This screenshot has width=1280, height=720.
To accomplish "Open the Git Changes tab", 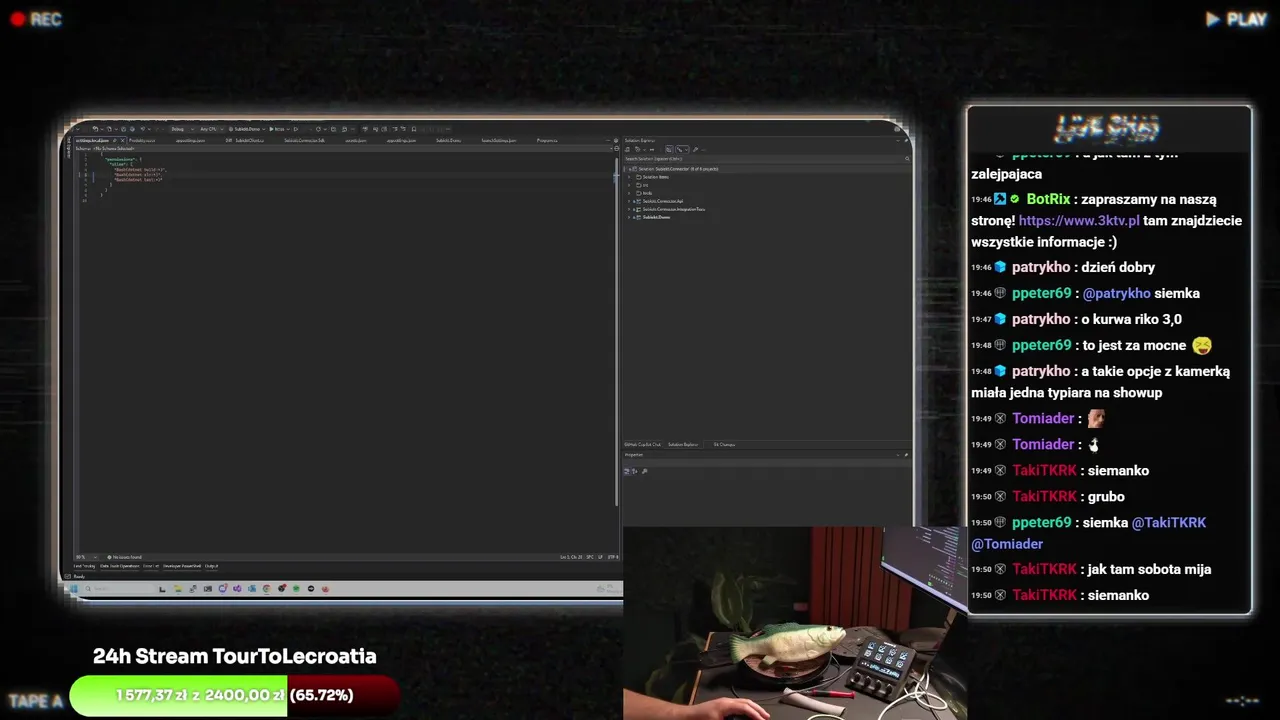I will pos(724,444).
